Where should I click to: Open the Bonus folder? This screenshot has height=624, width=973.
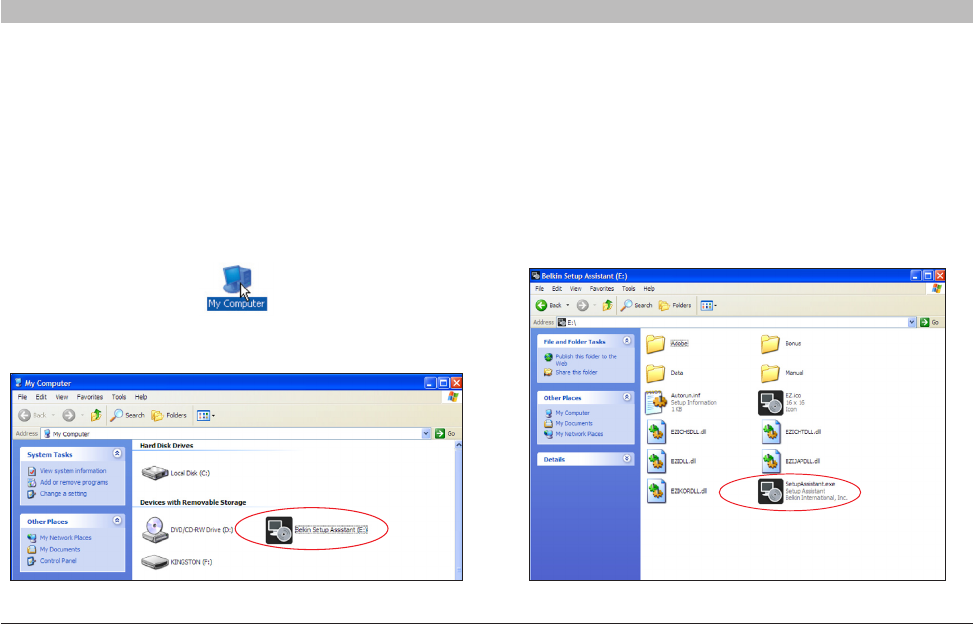782,344
